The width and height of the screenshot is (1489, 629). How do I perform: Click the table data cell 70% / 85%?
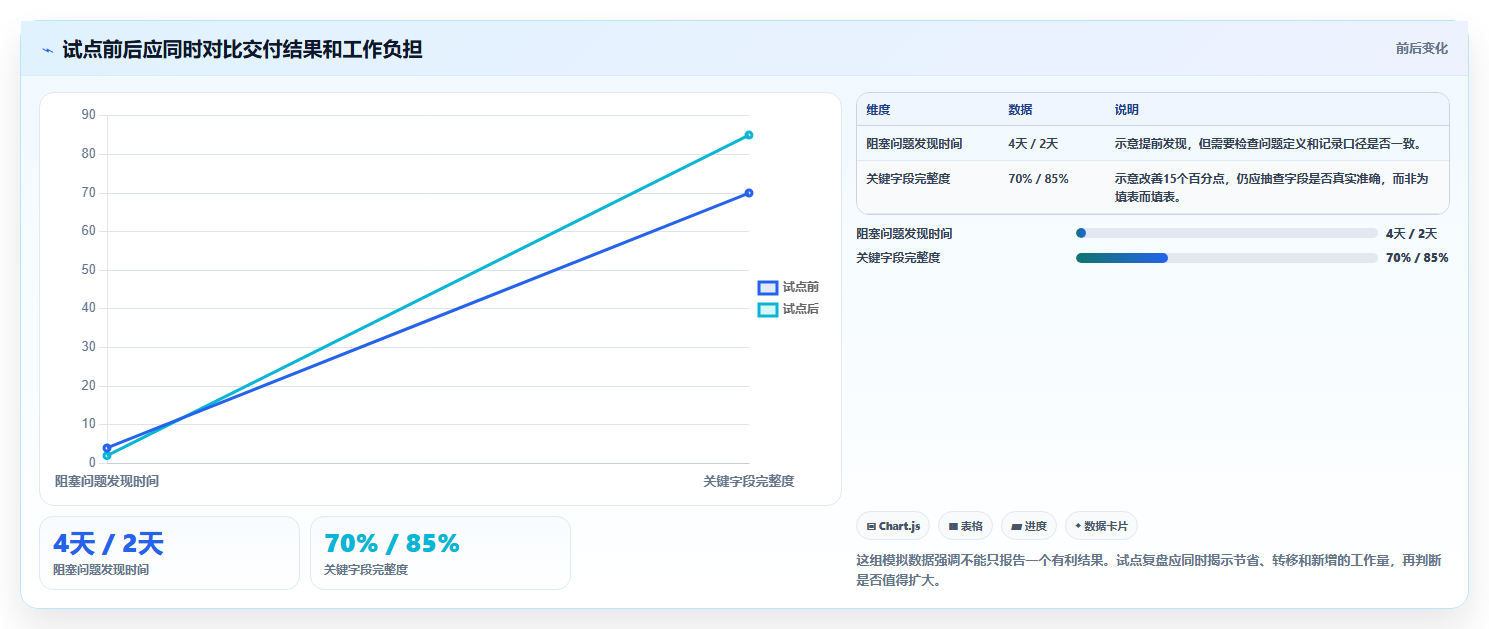point(1038,179)
